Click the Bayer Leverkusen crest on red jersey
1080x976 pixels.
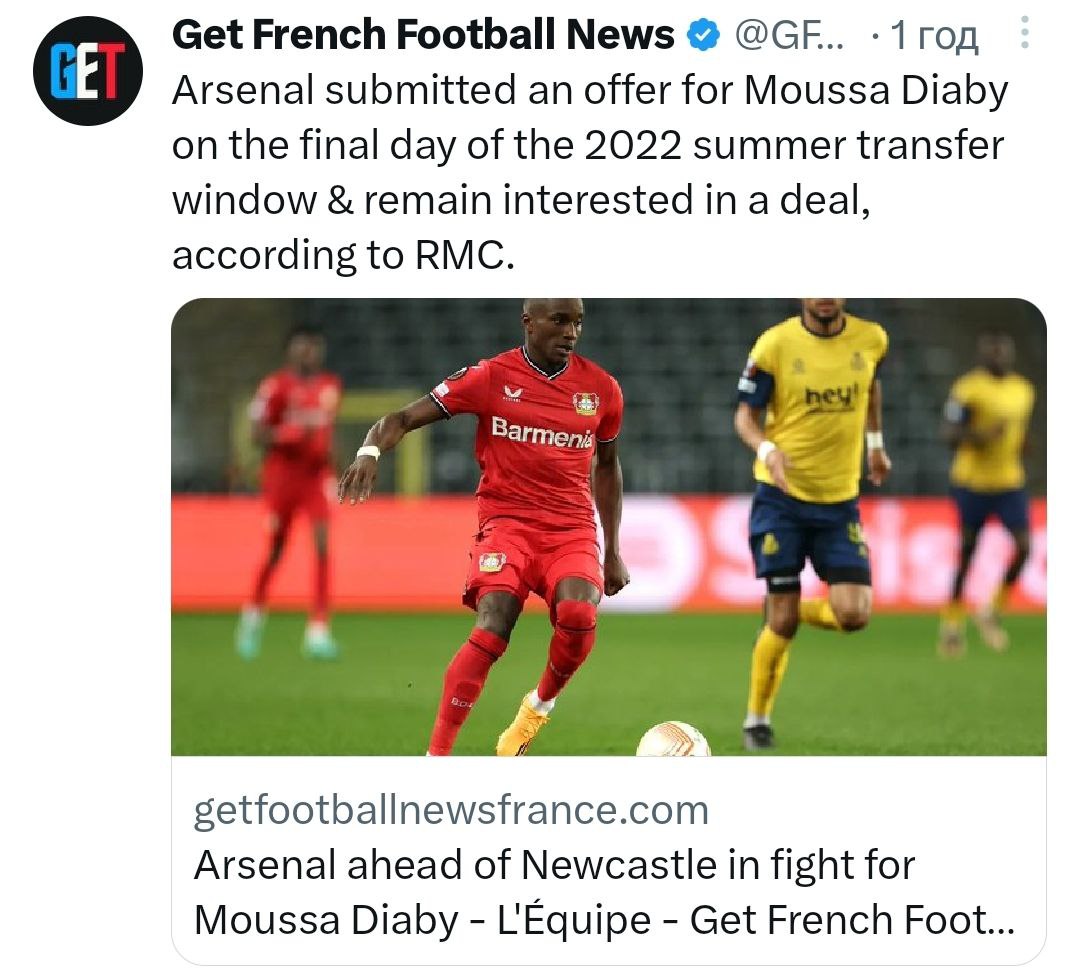[586, 402]
